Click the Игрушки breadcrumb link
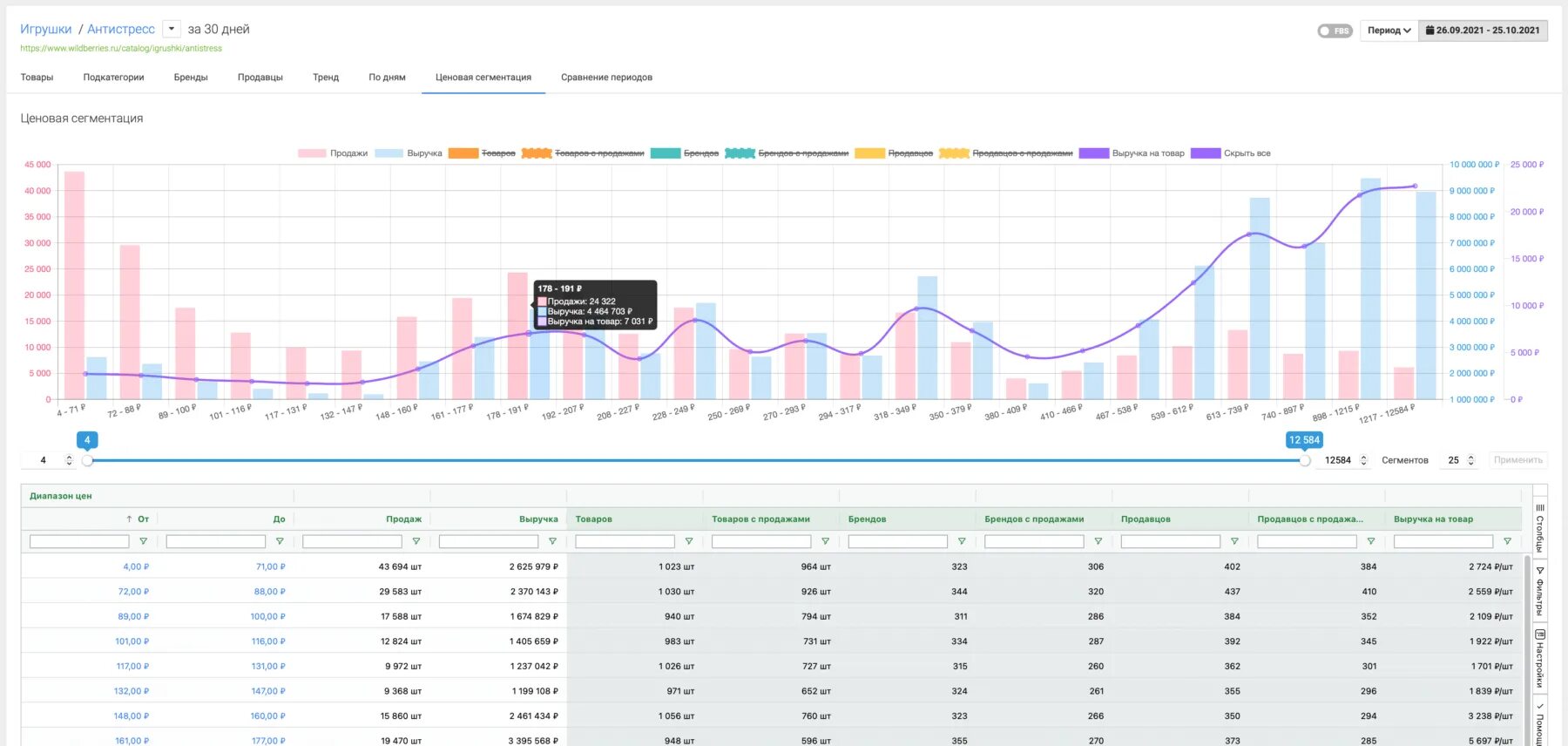 [x=46, y=30]
